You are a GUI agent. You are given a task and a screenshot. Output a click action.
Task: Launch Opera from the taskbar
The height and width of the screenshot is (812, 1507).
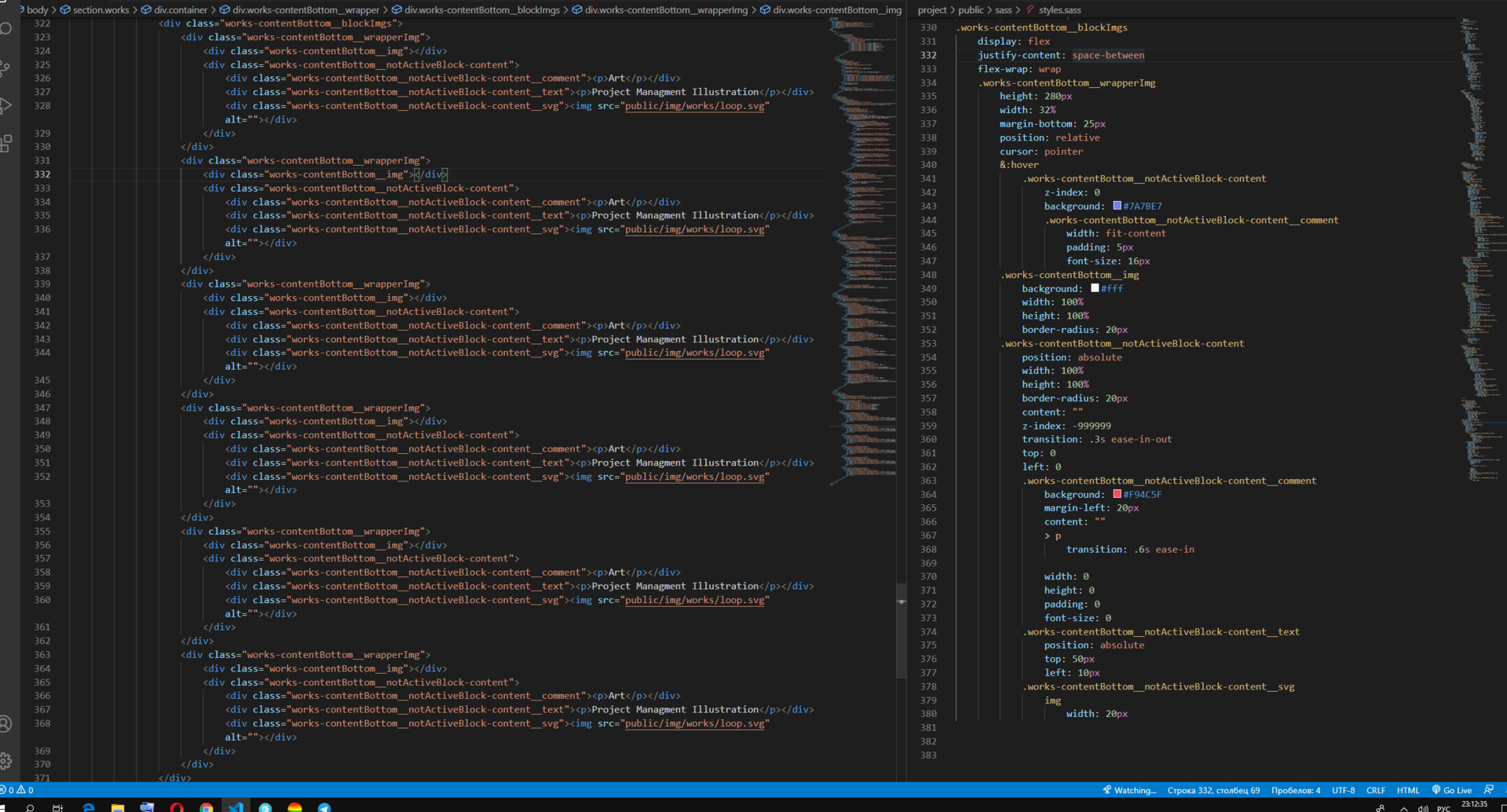[x=177, y=807]
